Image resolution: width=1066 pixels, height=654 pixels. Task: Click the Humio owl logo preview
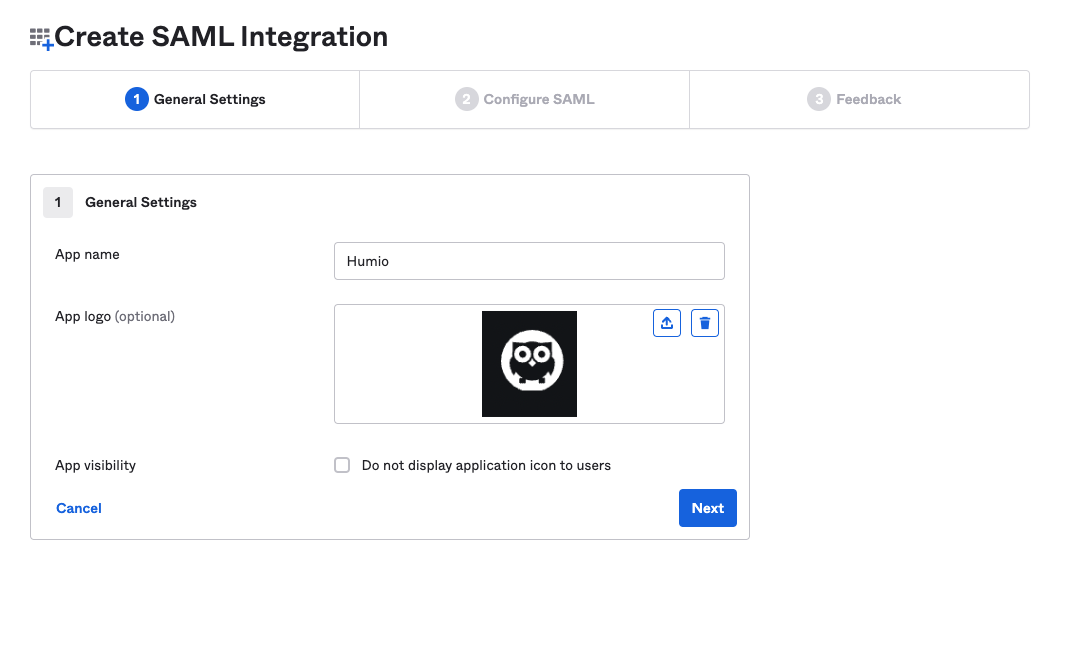529,363
